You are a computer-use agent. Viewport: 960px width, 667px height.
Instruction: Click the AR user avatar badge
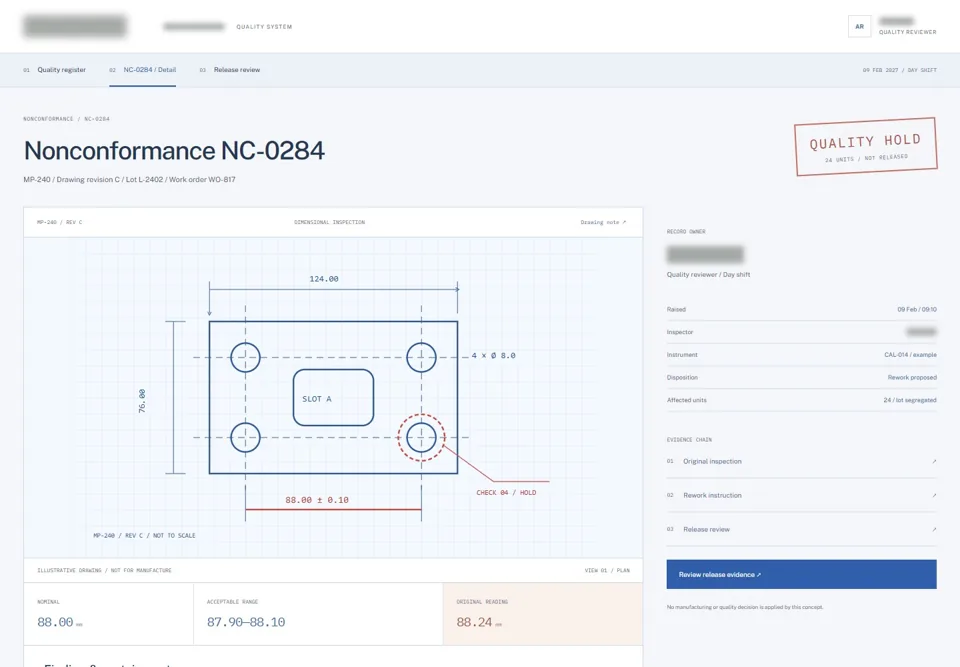[859, 26]
